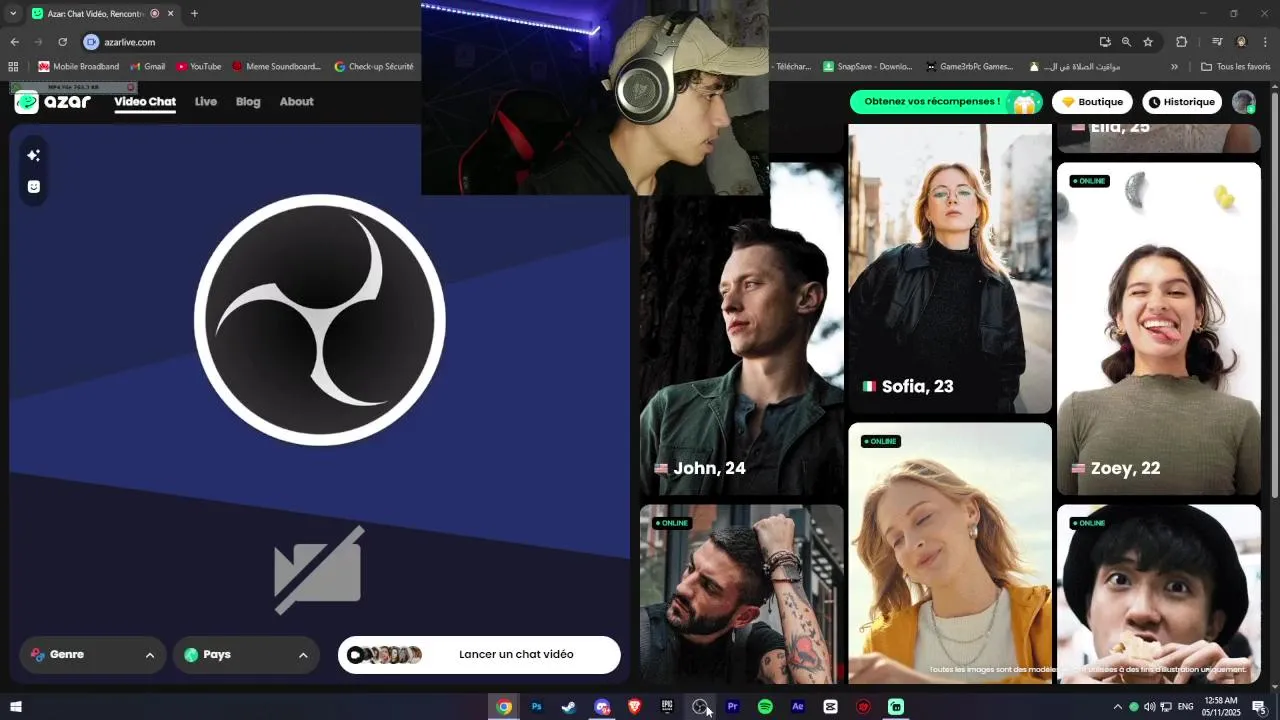Reload the azarlive.com page
This screenshot has width=1280, height=720.
tap(62, 42)
